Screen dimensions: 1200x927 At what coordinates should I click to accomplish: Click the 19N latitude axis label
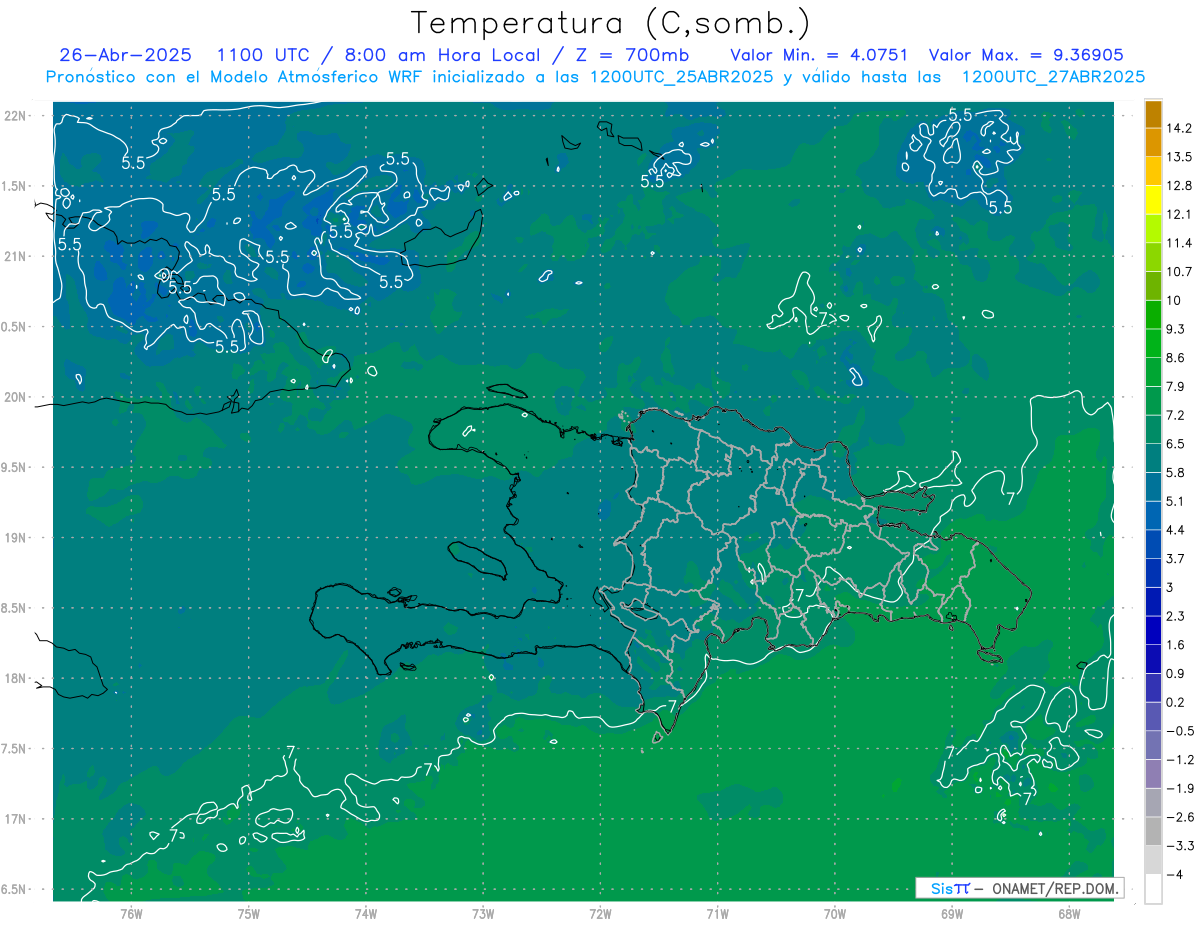(16, 537)
